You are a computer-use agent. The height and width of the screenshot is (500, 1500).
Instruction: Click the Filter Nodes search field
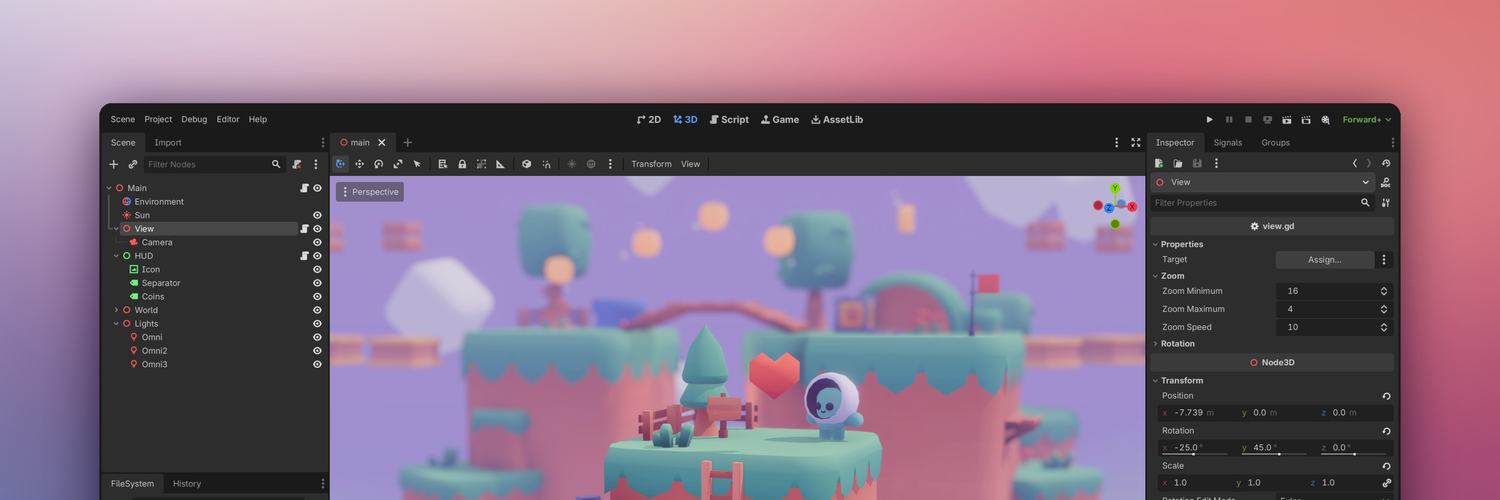pos(214,164)
